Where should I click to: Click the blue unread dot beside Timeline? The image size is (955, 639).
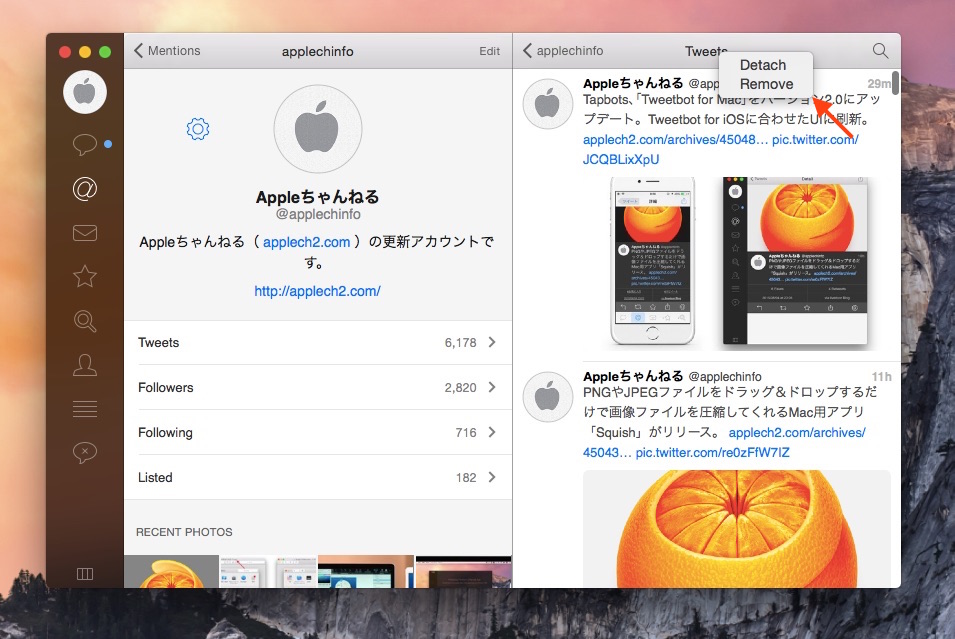(108, 144)
